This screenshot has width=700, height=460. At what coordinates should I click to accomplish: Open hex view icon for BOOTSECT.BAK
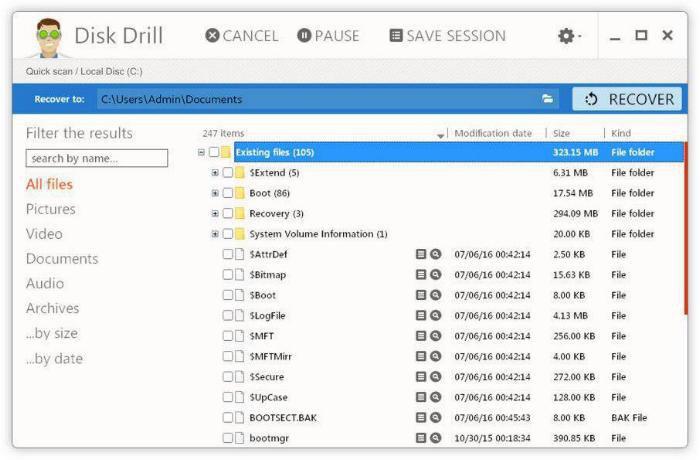(x=421, y=417)
